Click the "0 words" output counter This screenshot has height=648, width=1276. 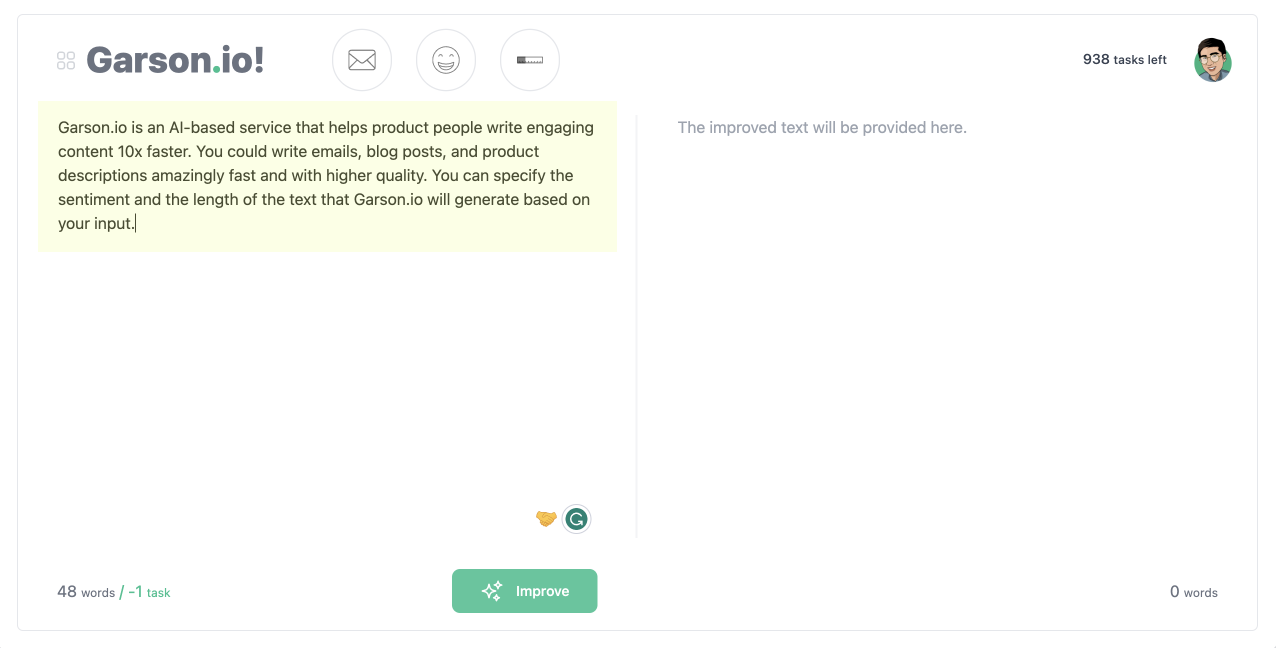click(1193, 592)
